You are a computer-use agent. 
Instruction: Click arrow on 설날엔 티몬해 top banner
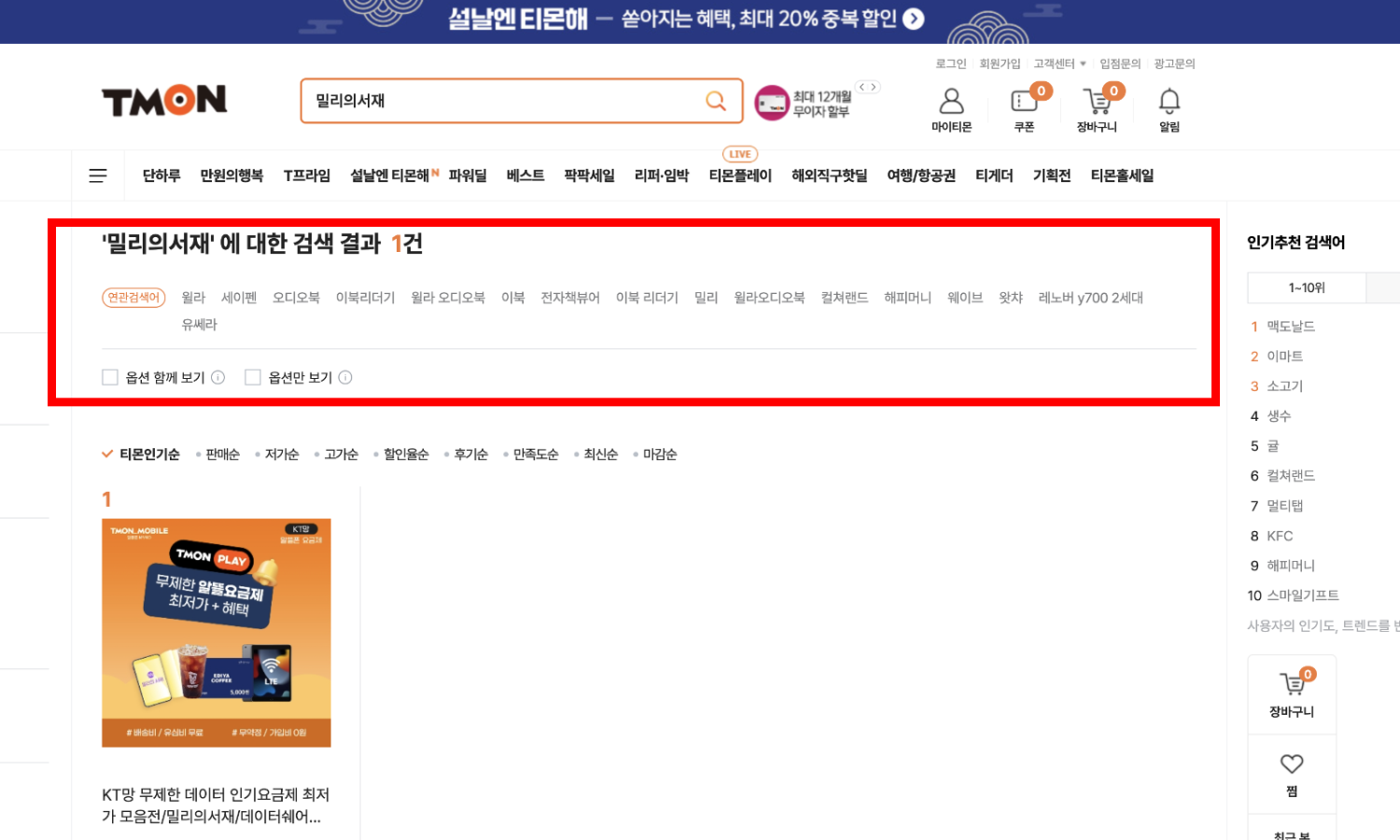[914, 19]
